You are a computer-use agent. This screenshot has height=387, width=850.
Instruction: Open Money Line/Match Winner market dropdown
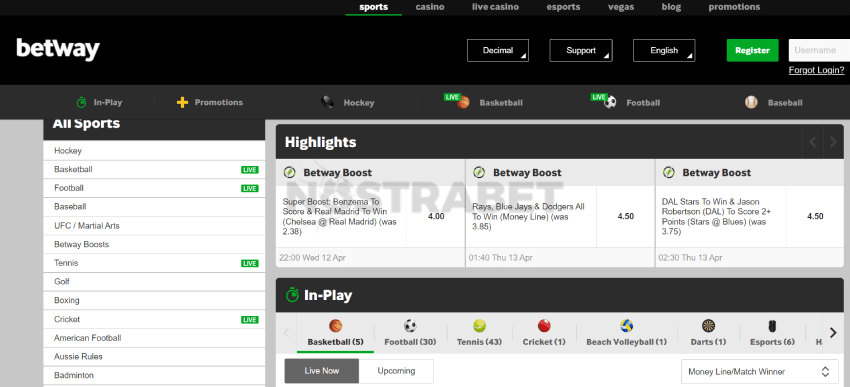point(759,372)
